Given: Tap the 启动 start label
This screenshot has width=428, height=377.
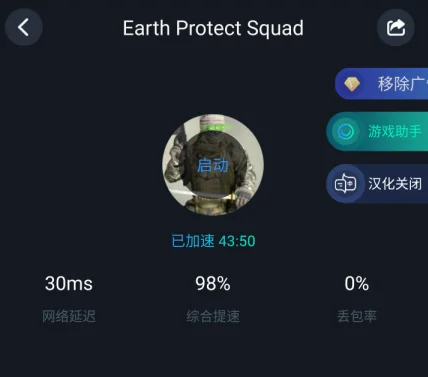Looking at the screenshot, I should (x=213, y=165).
